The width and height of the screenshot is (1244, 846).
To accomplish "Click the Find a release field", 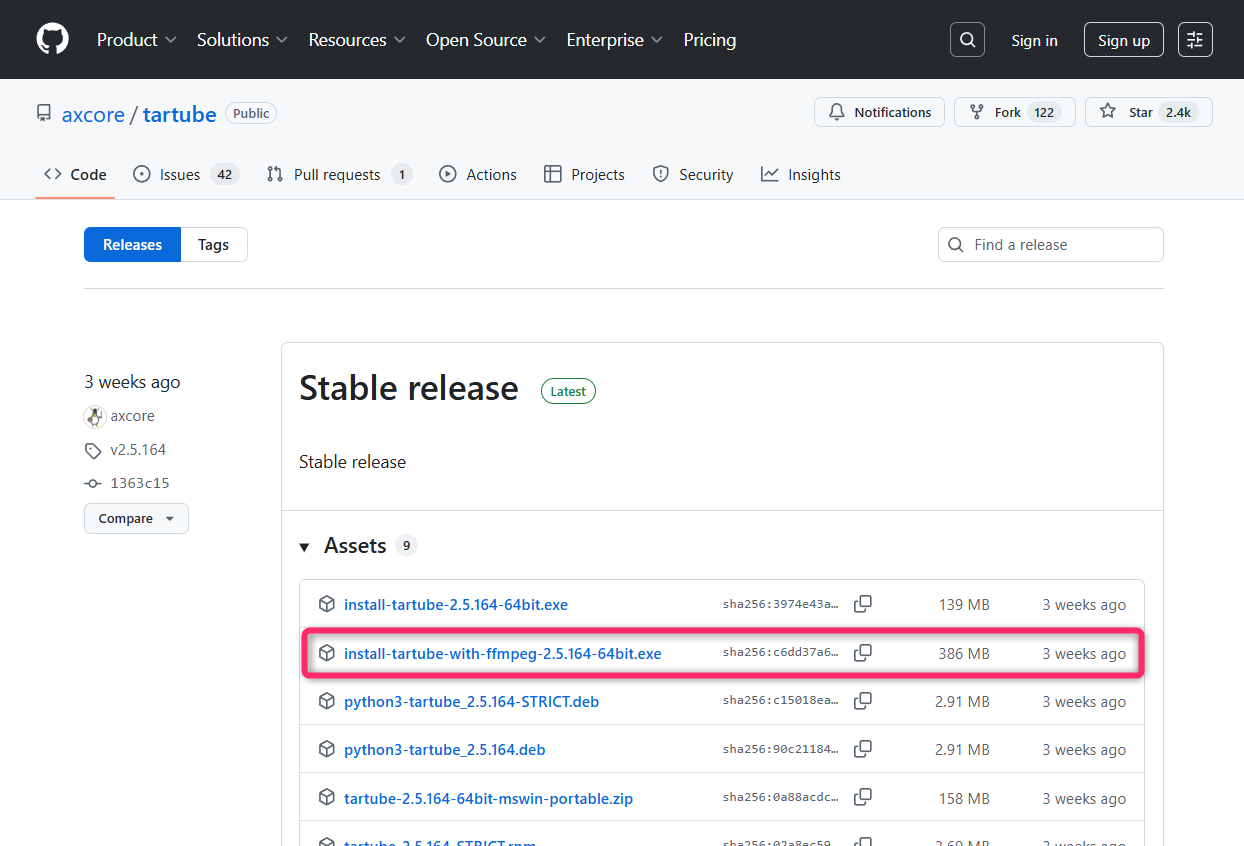I will tap(1060, 245).
